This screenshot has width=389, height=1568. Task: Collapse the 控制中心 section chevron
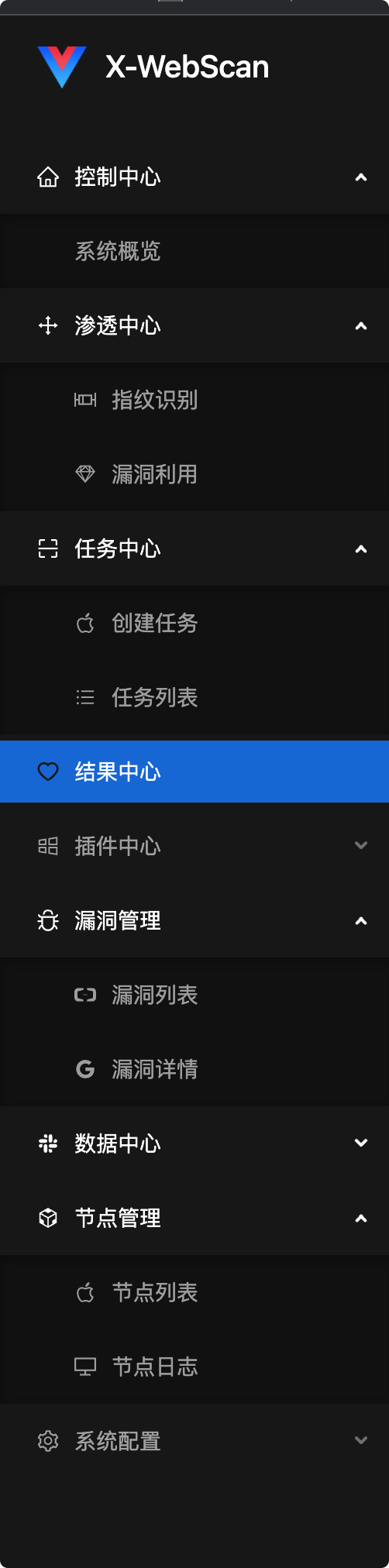tap(361, 177)
